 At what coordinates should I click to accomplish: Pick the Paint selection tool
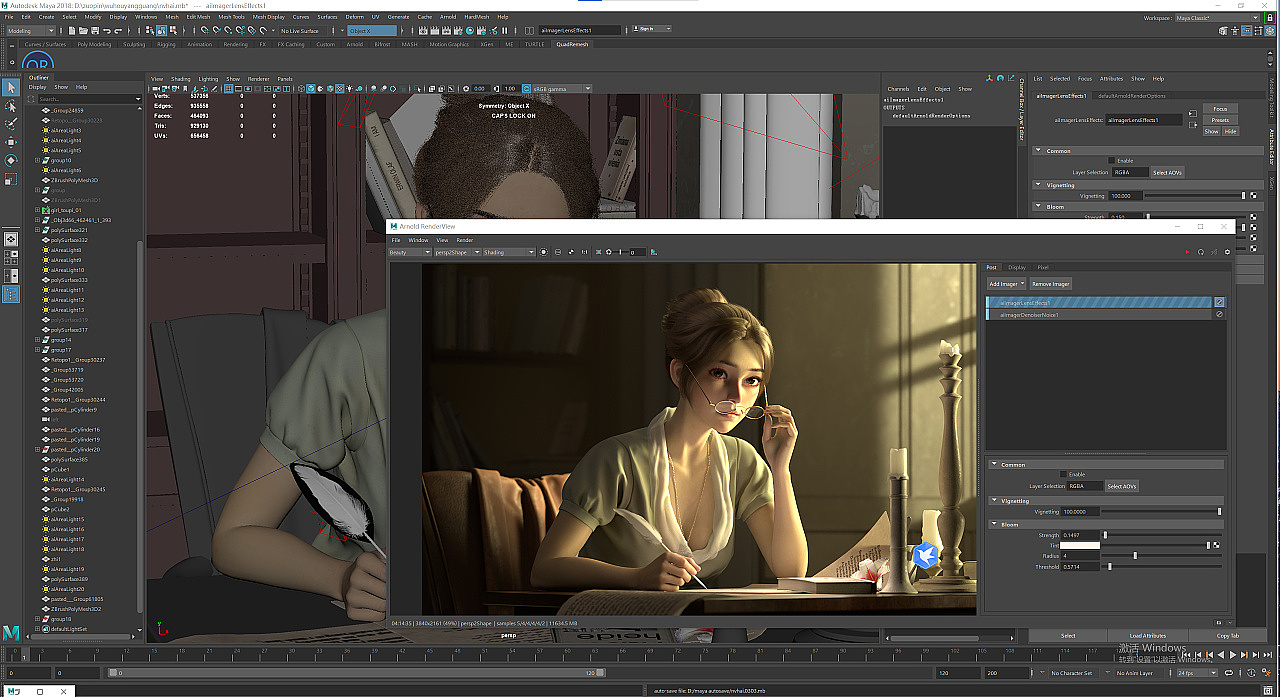tap(10, 124)
